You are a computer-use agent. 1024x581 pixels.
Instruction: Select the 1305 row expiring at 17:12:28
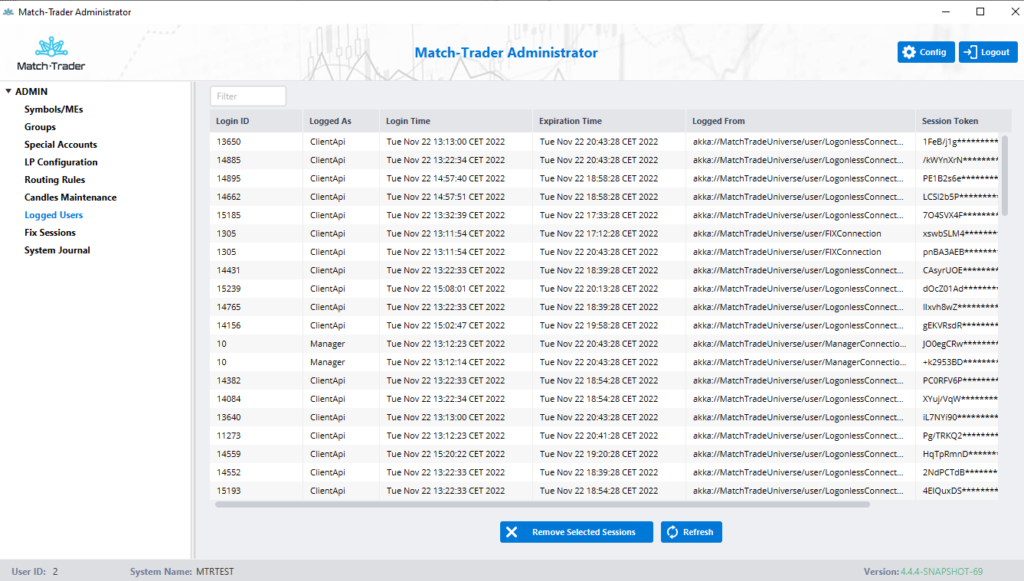pyautogui.click(x=604, y=233)
